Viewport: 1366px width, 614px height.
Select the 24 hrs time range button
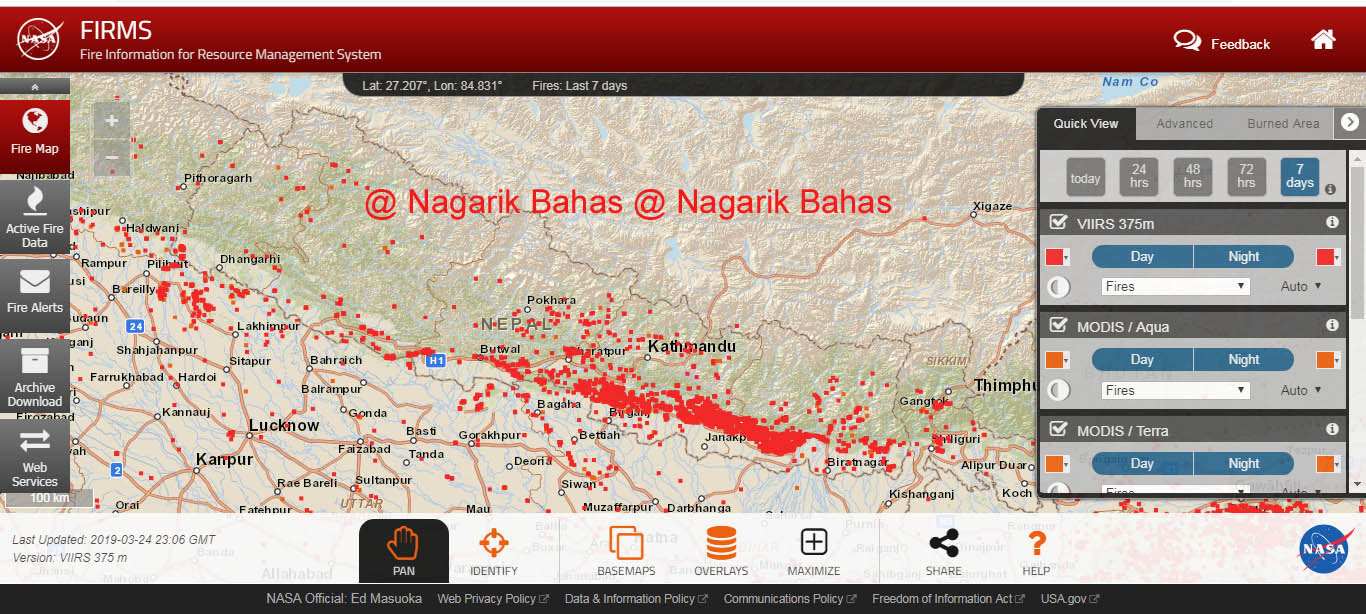coord(1139,177)
